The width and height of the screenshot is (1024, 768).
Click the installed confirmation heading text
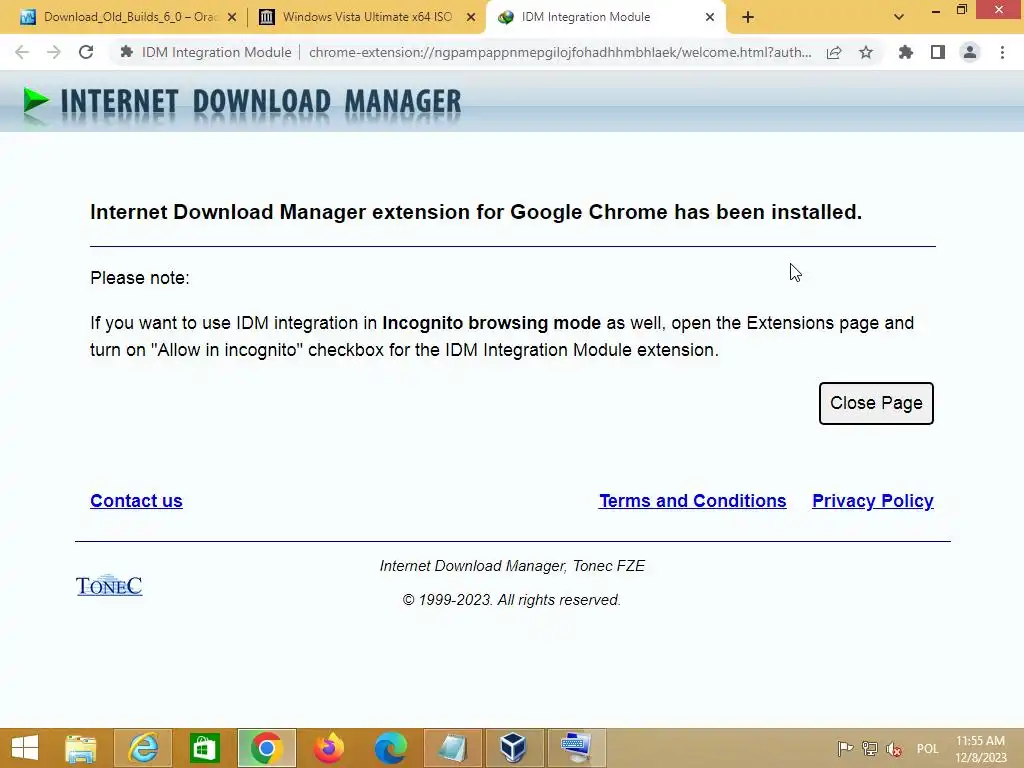pos(476,212)
